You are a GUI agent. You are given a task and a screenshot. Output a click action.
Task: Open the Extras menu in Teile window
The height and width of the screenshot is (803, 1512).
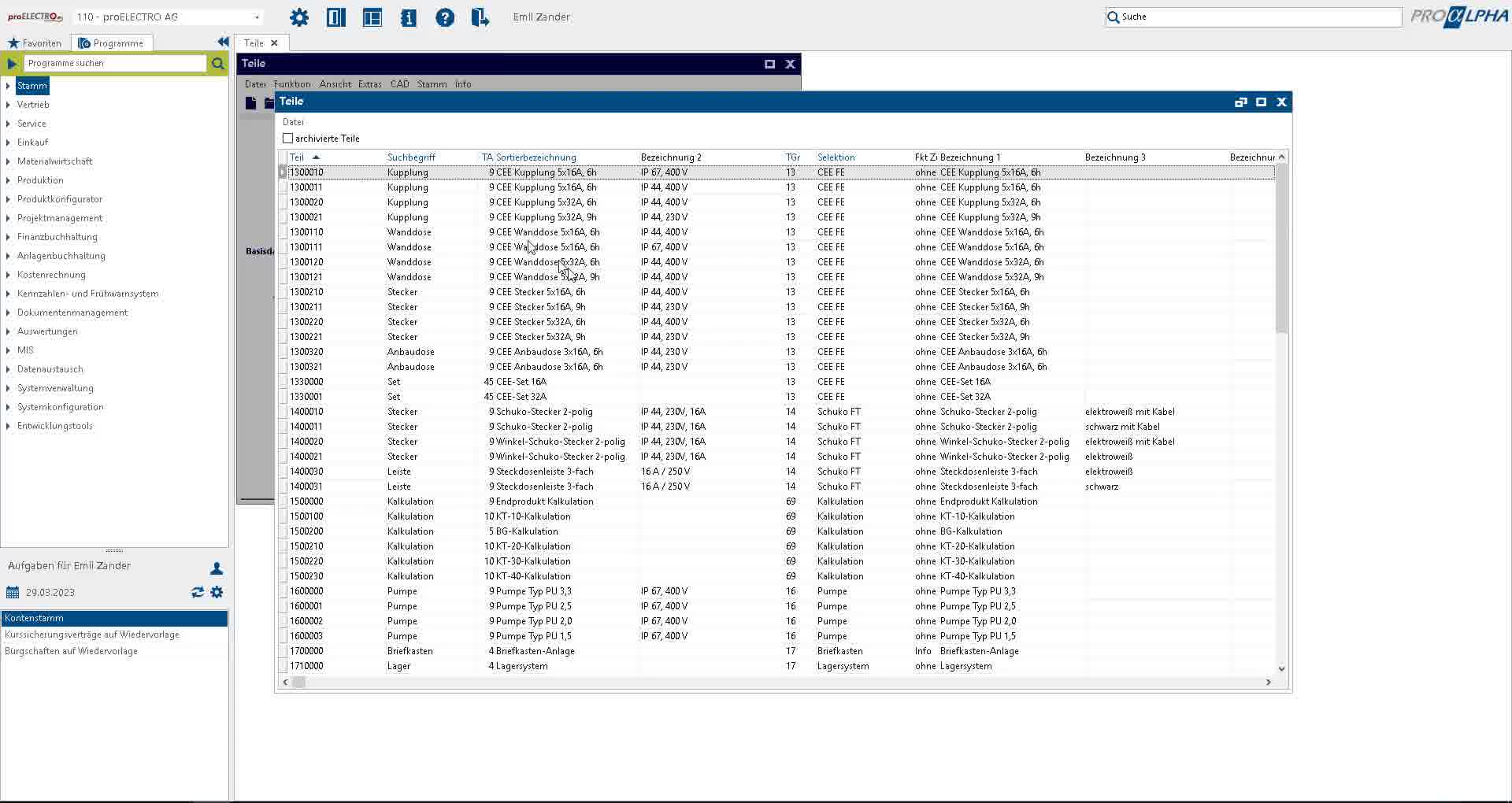[x=369, y=83]
